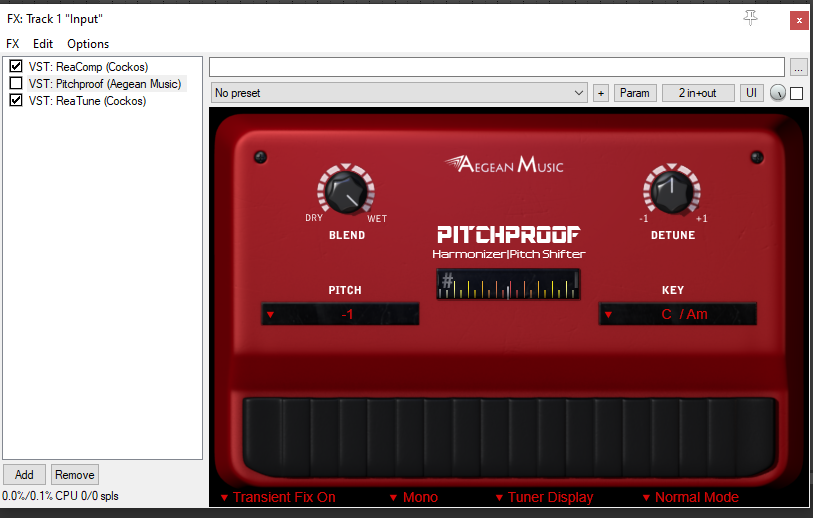
Task: Open the Tuner Display dropdown
Action: point(544,497)
